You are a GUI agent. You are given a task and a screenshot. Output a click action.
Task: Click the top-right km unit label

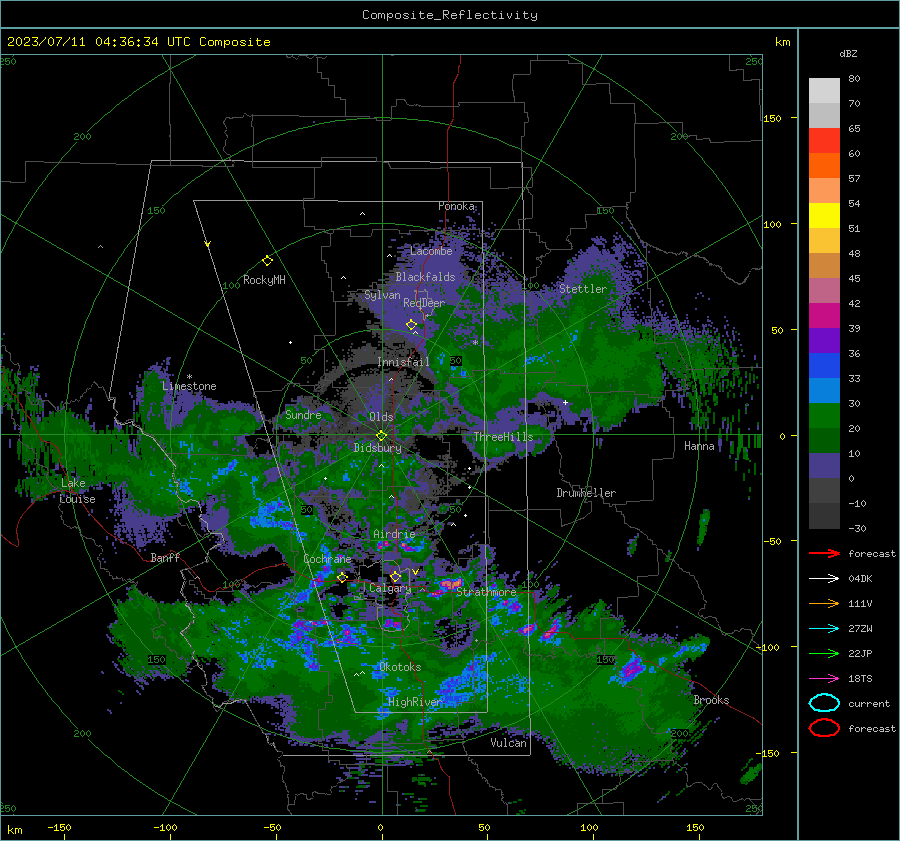[782, 42]
